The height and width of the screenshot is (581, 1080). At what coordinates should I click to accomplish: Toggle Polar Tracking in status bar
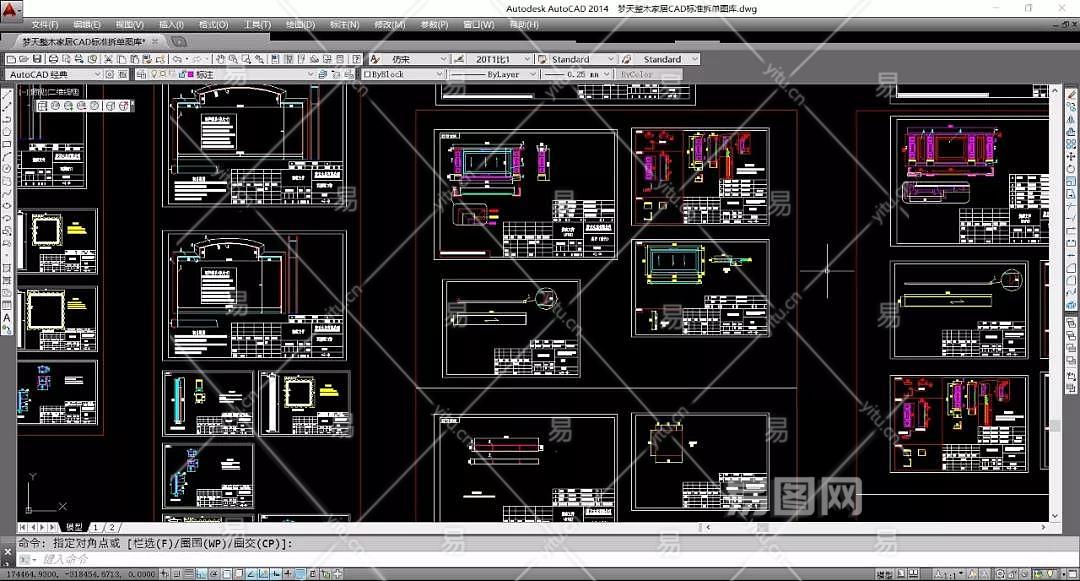click(x=213, y=573)
